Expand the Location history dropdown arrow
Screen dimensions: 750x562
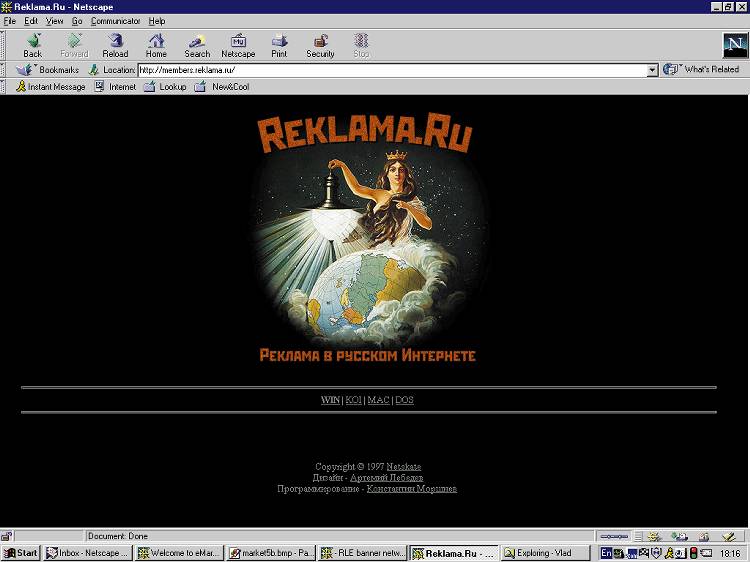click(652, 70)
